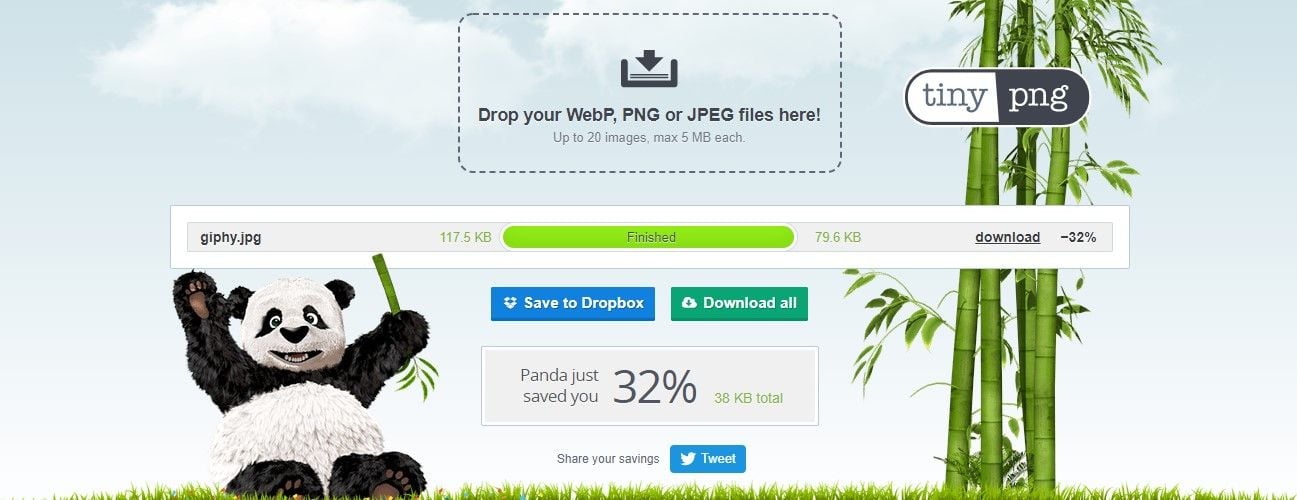1297x500 pixels.
Task: Open the download link for giphy.jpg
Action: [x=1007, y=238]
